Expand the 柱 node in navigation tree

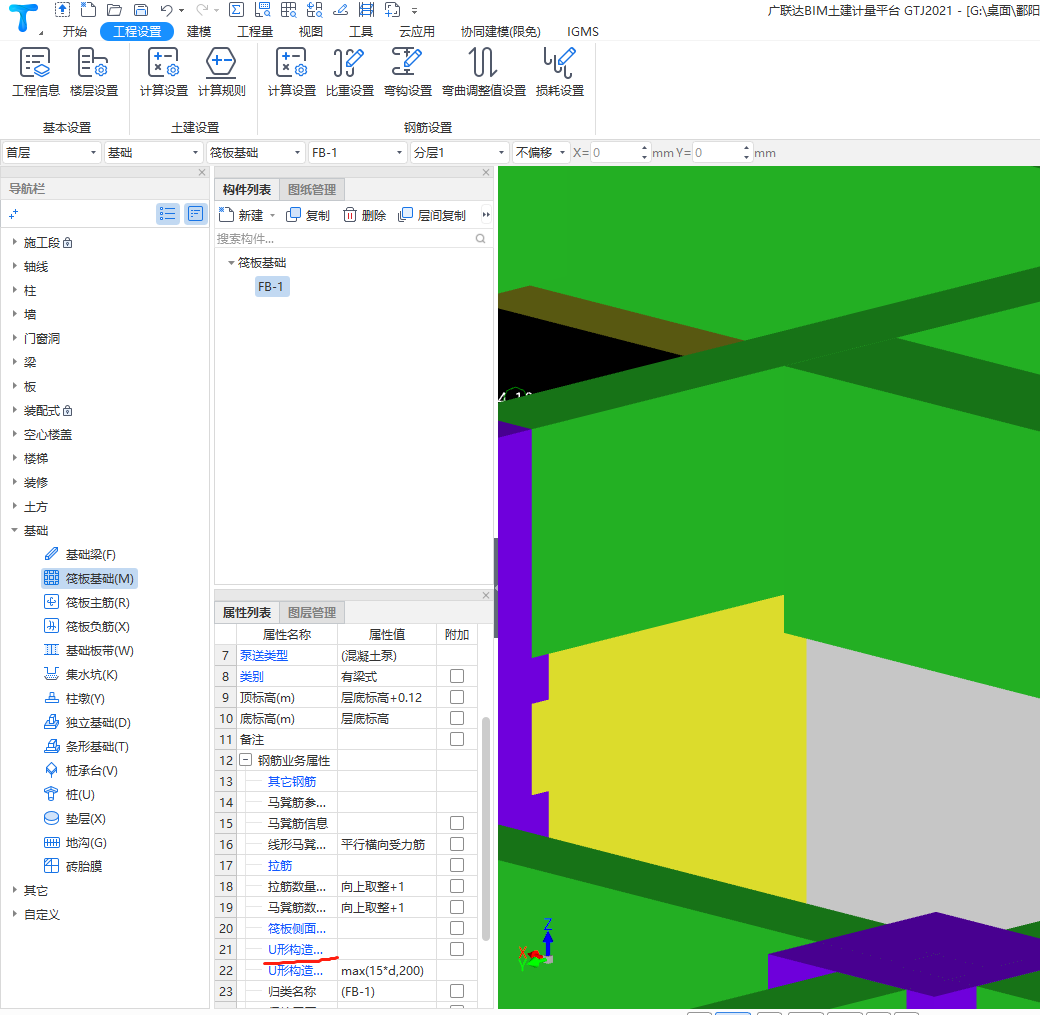(x=15, y=290)
